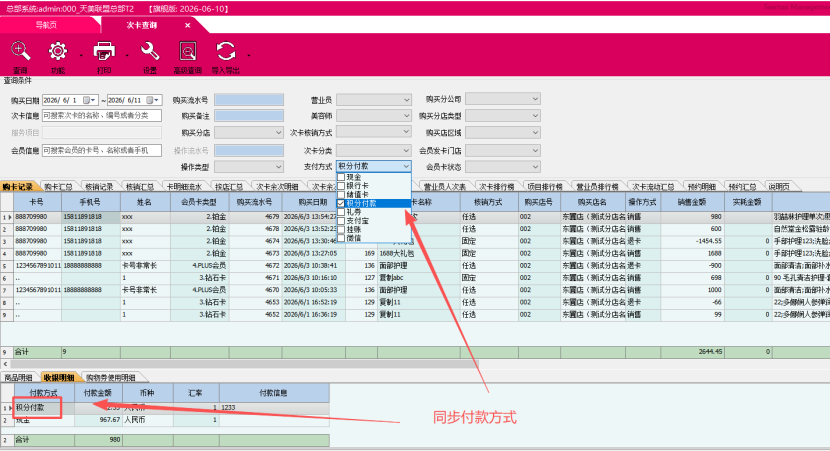
Task: Check the 现金 payment option
Action: tap(341, 177)
